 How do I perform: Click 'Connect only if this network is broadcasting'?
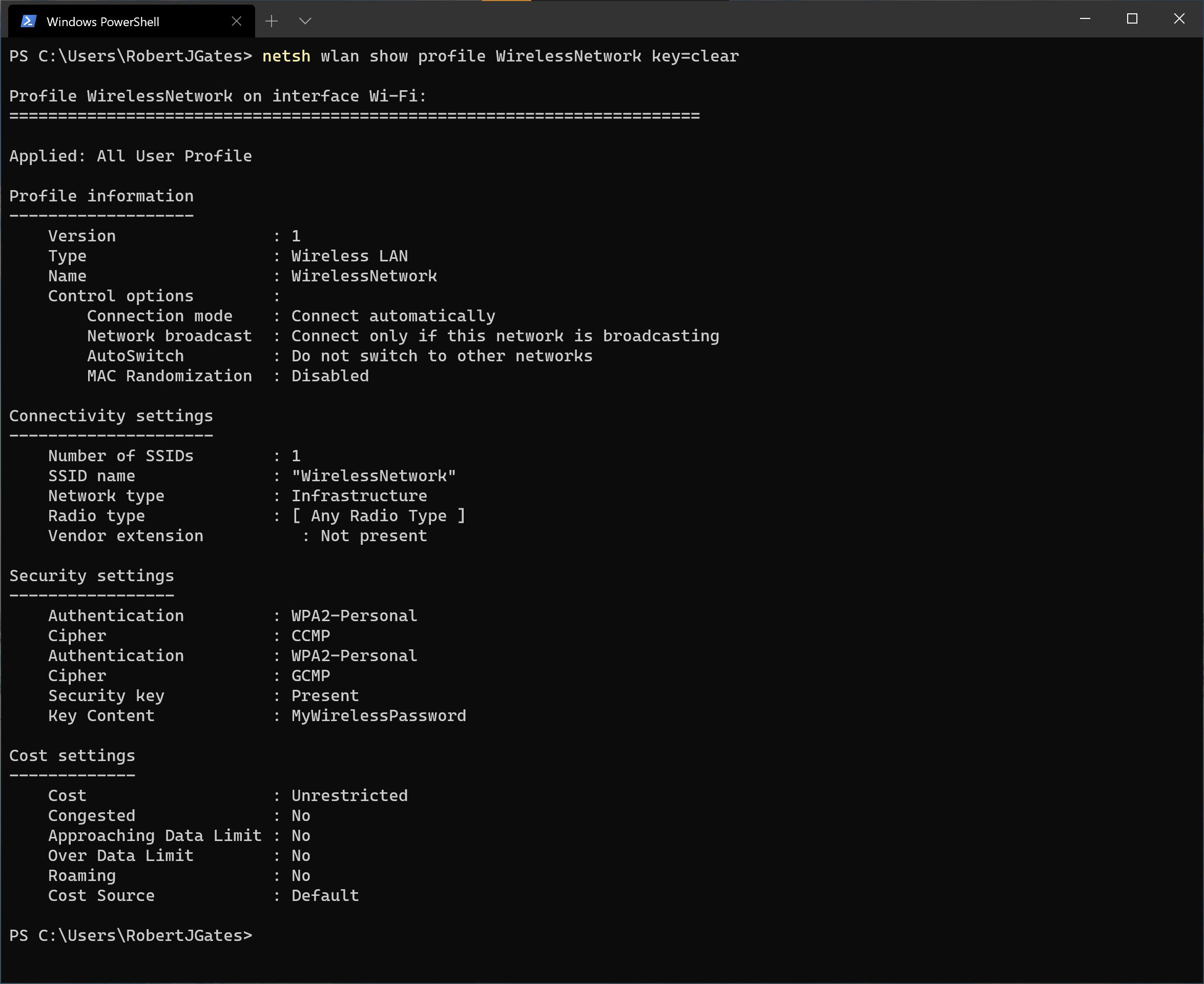click(x=505, y=336)
